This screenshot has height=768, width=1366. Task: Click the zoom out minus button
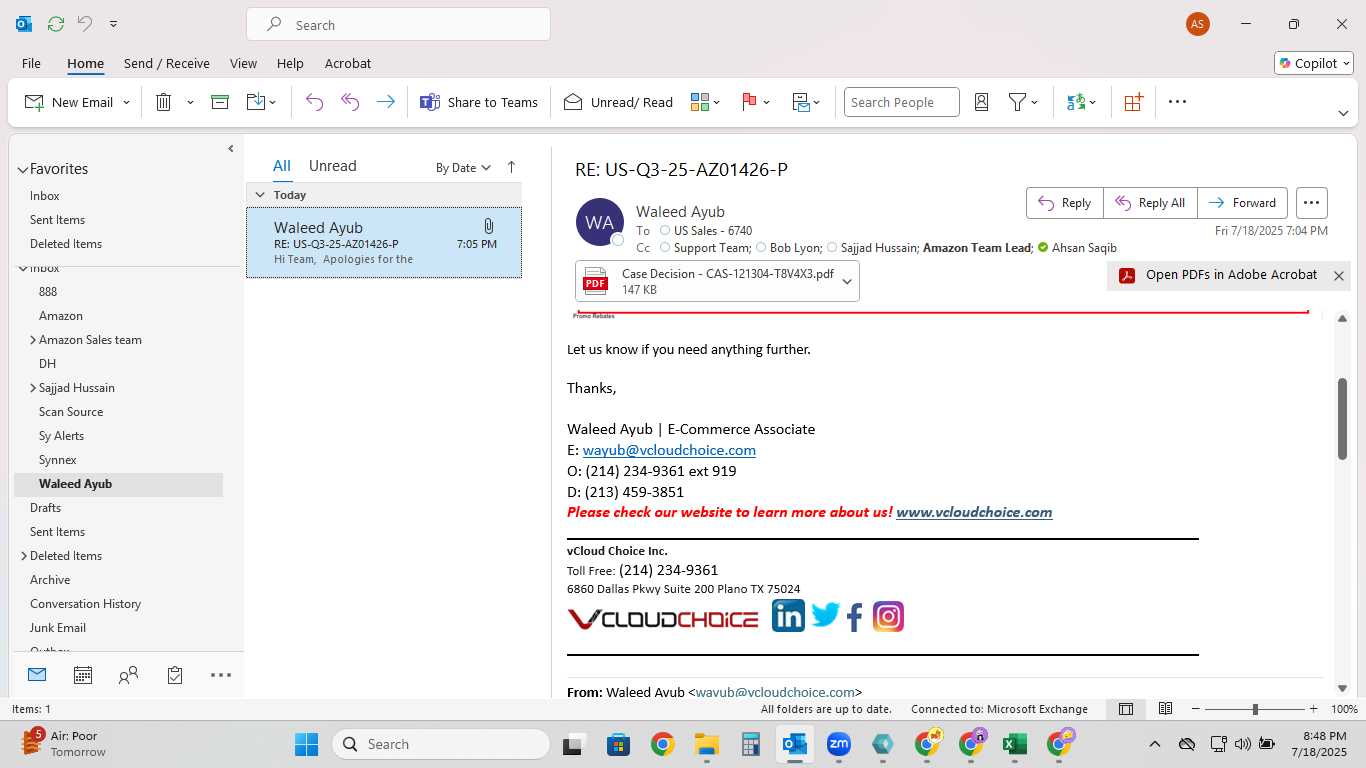[1194, 709]
